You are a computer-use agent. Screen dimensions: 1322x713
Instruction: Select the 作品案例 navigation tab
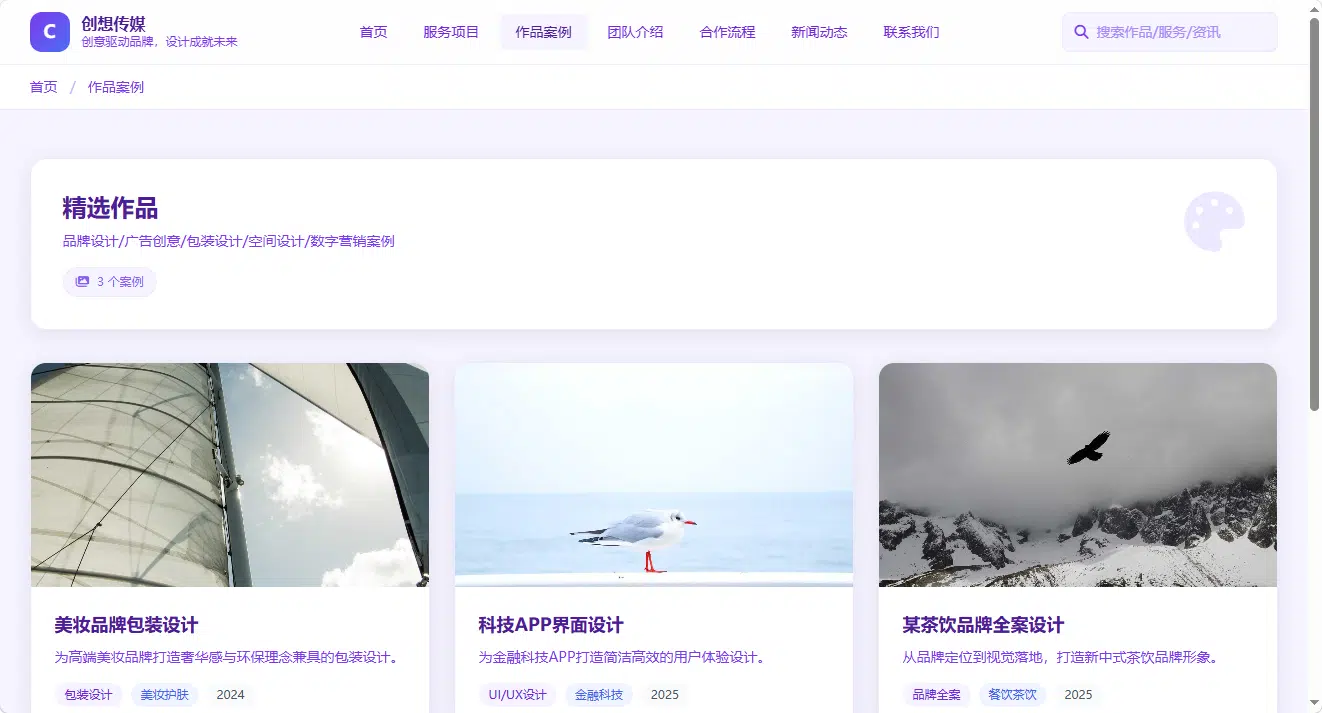(x=544, y=32)
